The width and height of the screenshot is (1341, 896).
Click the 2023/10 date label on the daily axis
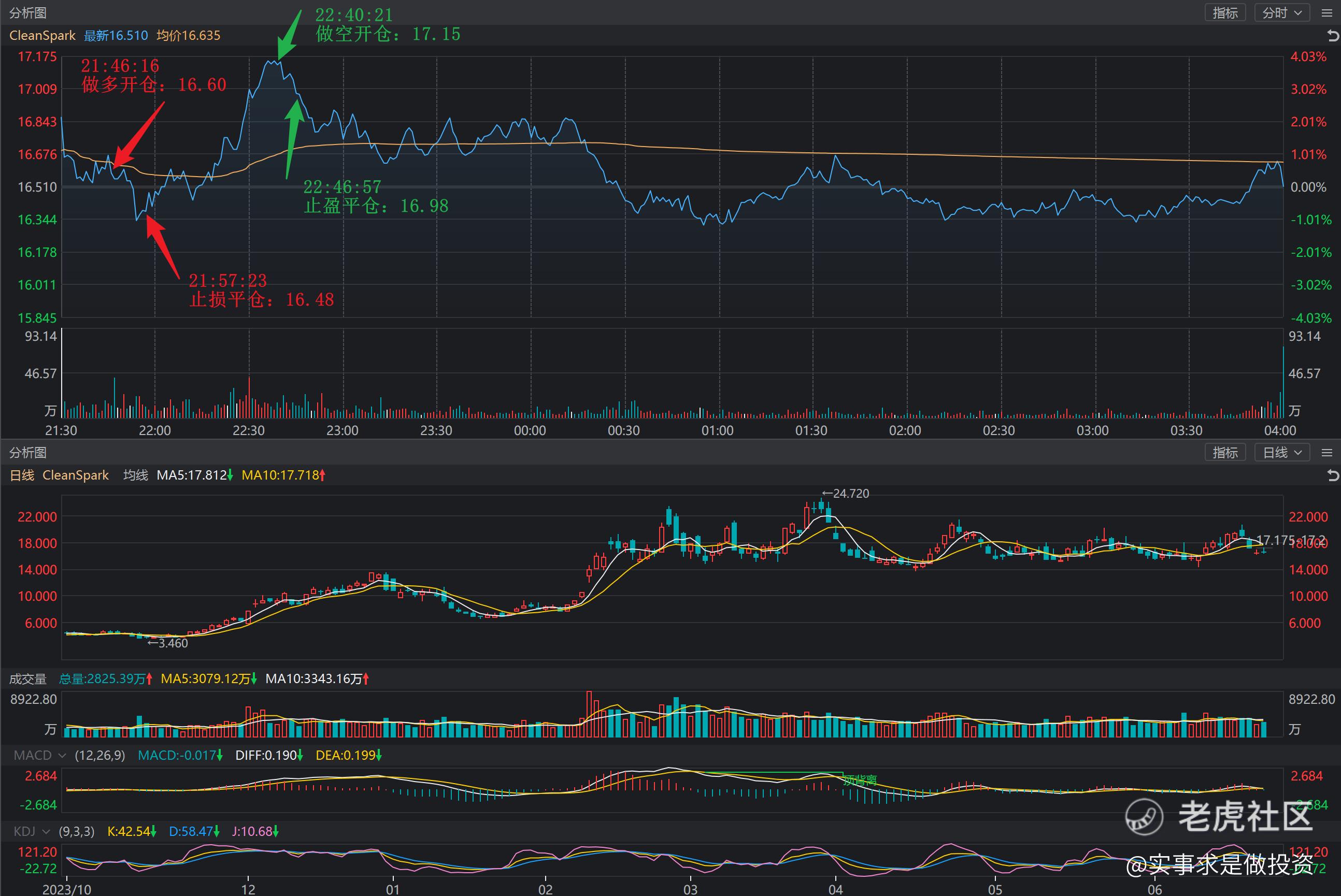[x=67, y=889]
